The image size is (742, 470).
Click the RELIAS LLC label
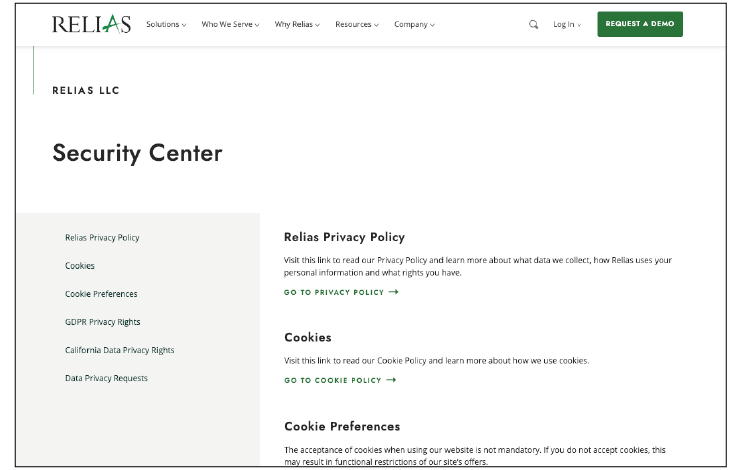coord(86,90)
